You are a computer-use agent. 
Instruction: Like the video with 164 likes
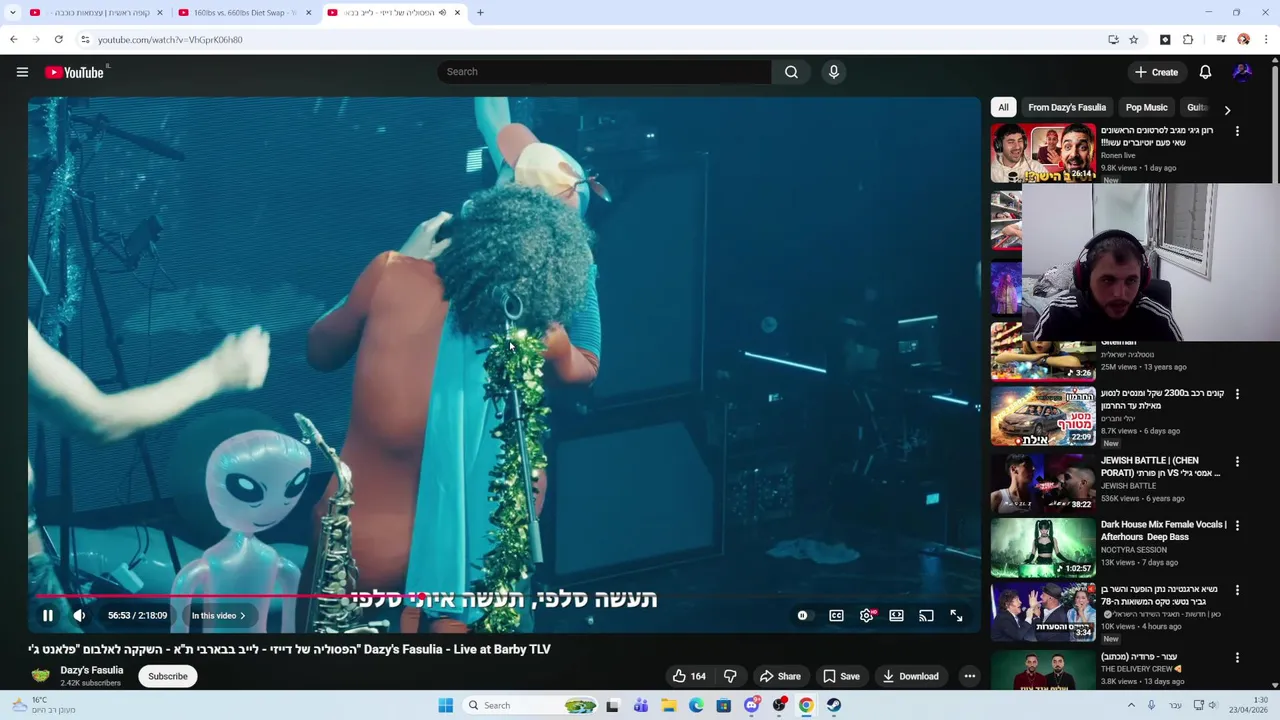[x=689, y=676]
